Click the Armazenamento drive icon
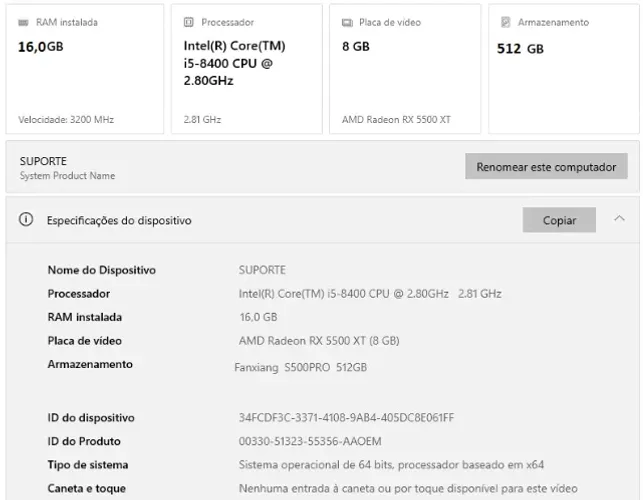Screen dimensions: 643x500 tap(505, 22)
